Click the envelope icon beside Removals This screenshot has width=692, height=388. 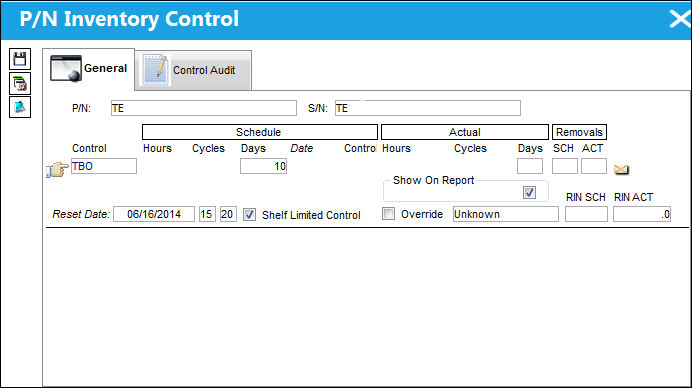pyautogui.click(x=621, y=170)
